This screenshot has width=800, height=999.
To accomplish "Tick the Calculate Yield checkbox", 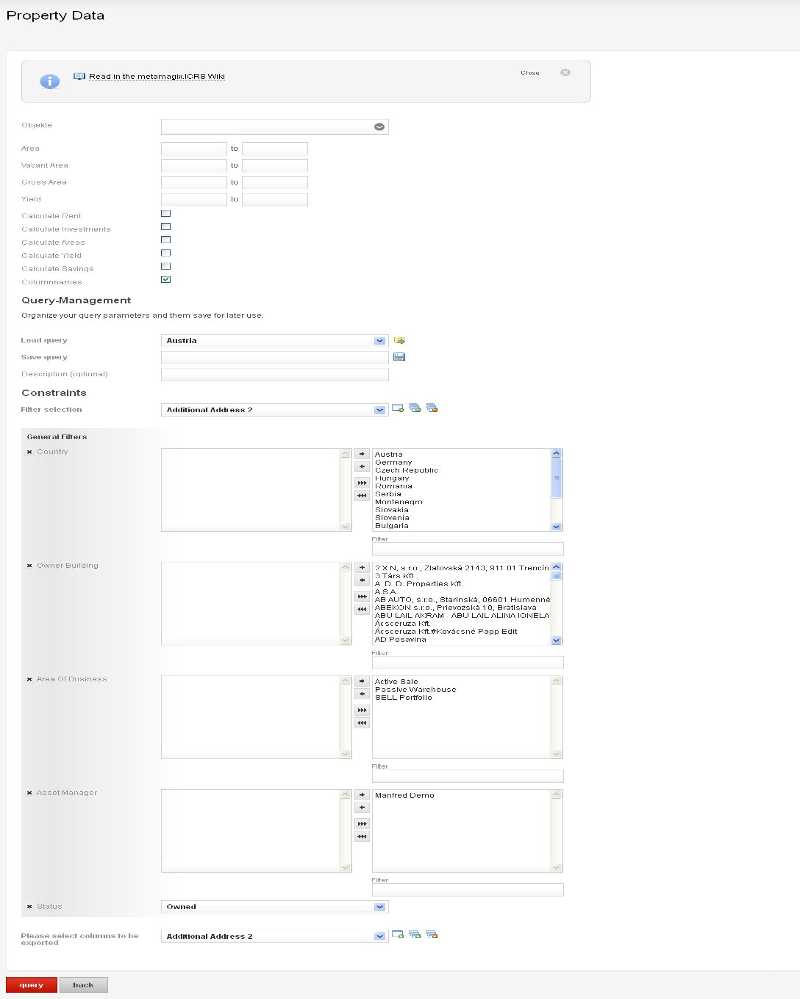I will (x=166, y=253).
